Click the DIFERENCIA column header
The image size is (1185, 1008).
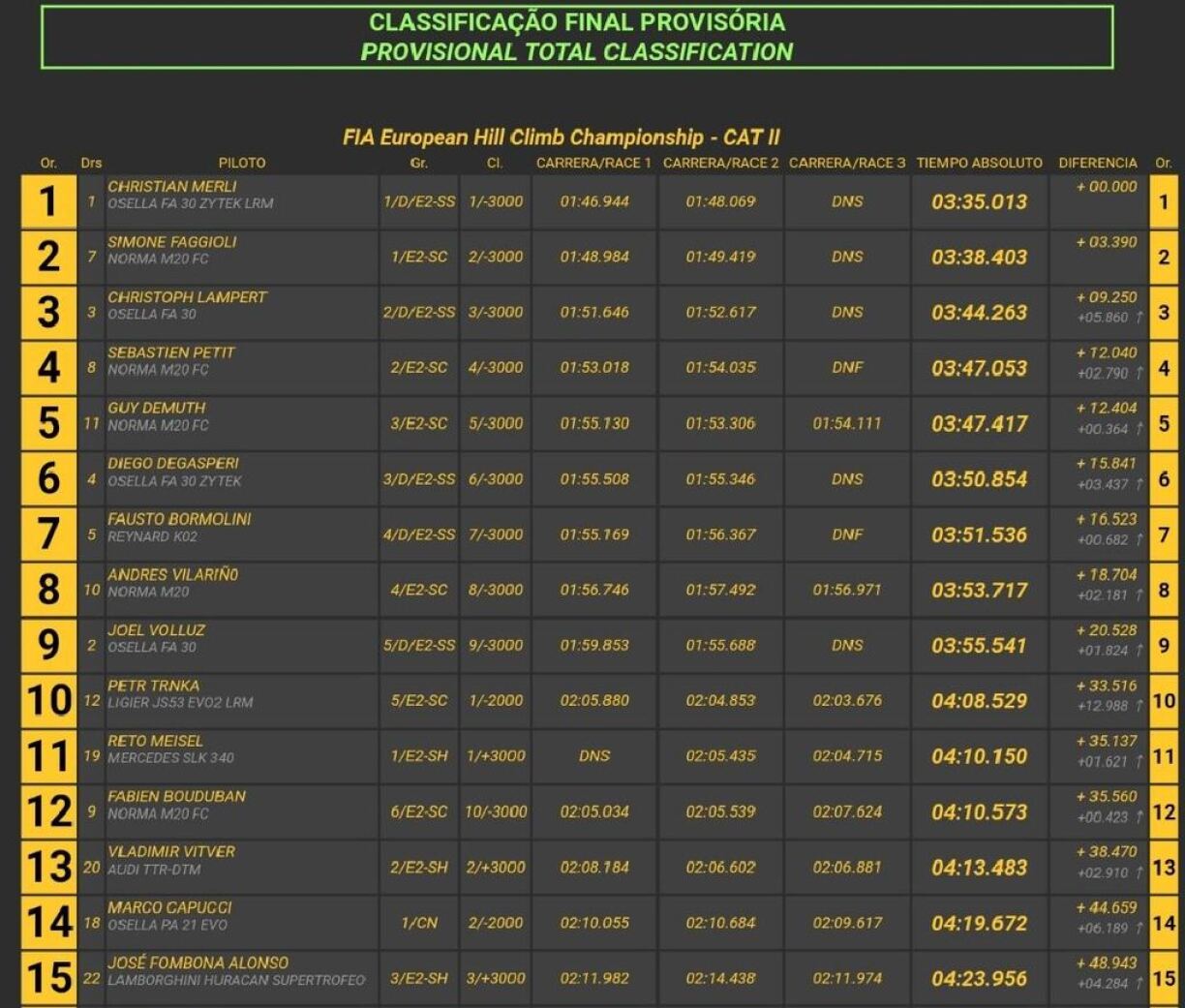1097,163
